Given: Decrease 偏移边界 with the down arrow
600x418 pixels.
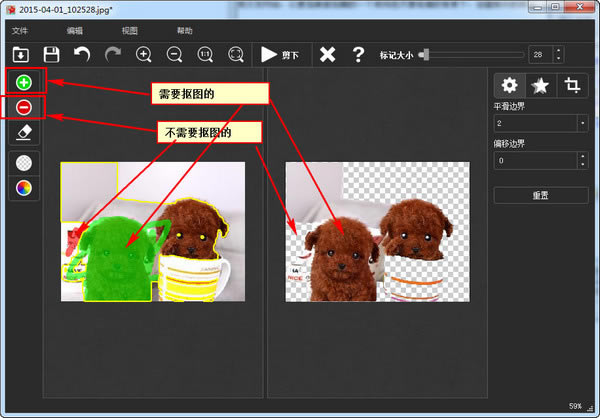Looking at the screenshot, I should (x=582, y=165).
